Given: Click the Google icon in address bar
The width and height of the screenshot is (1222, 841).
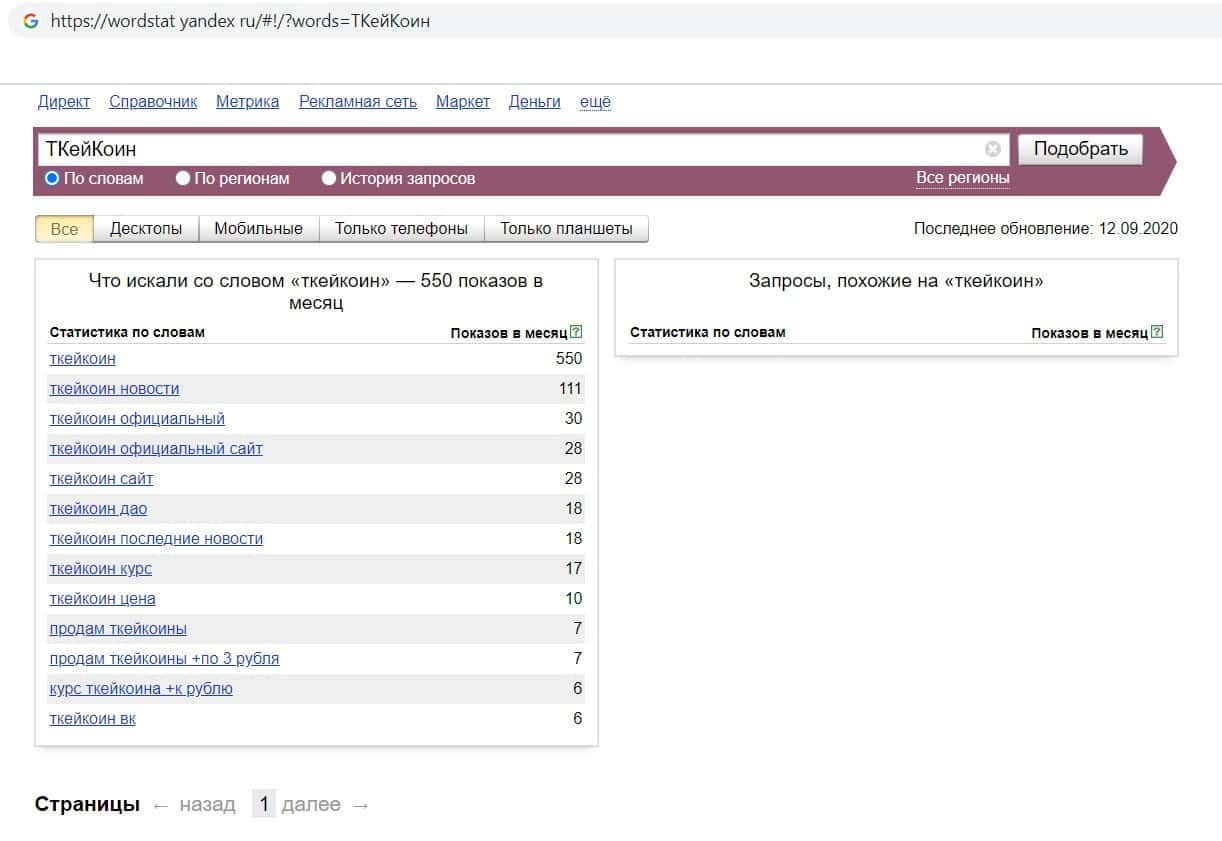Looking at the screenshot, I should pos(31,20).
